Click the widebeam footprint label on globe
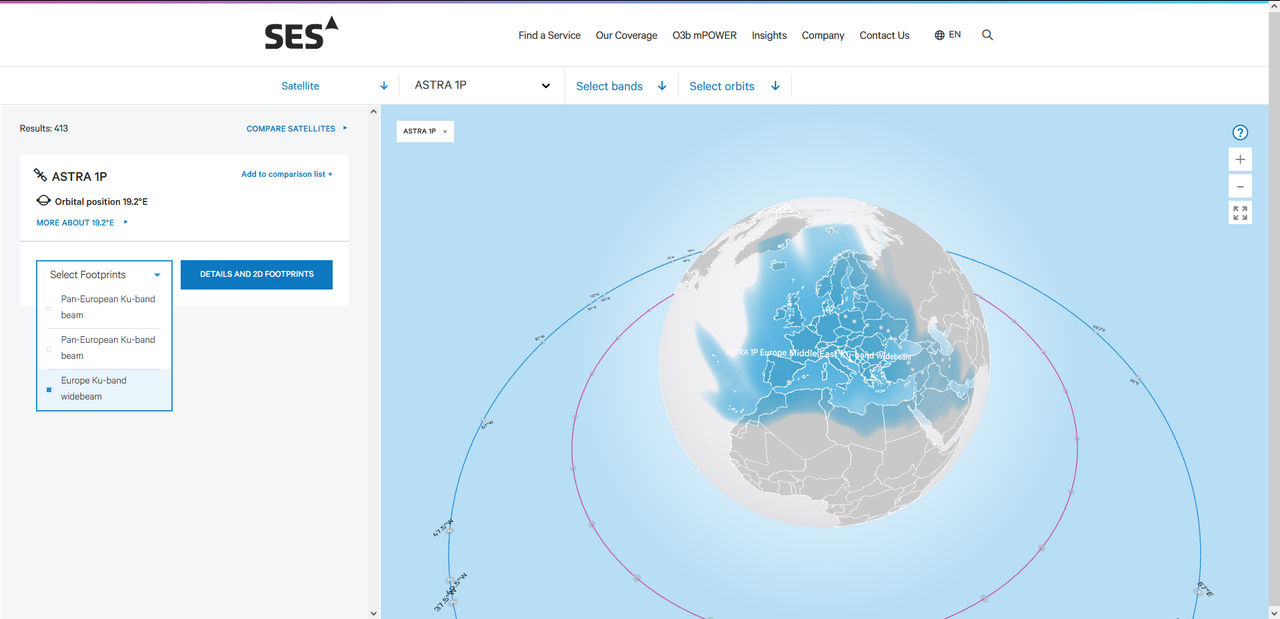1280x619 pixels. point(819,354)
